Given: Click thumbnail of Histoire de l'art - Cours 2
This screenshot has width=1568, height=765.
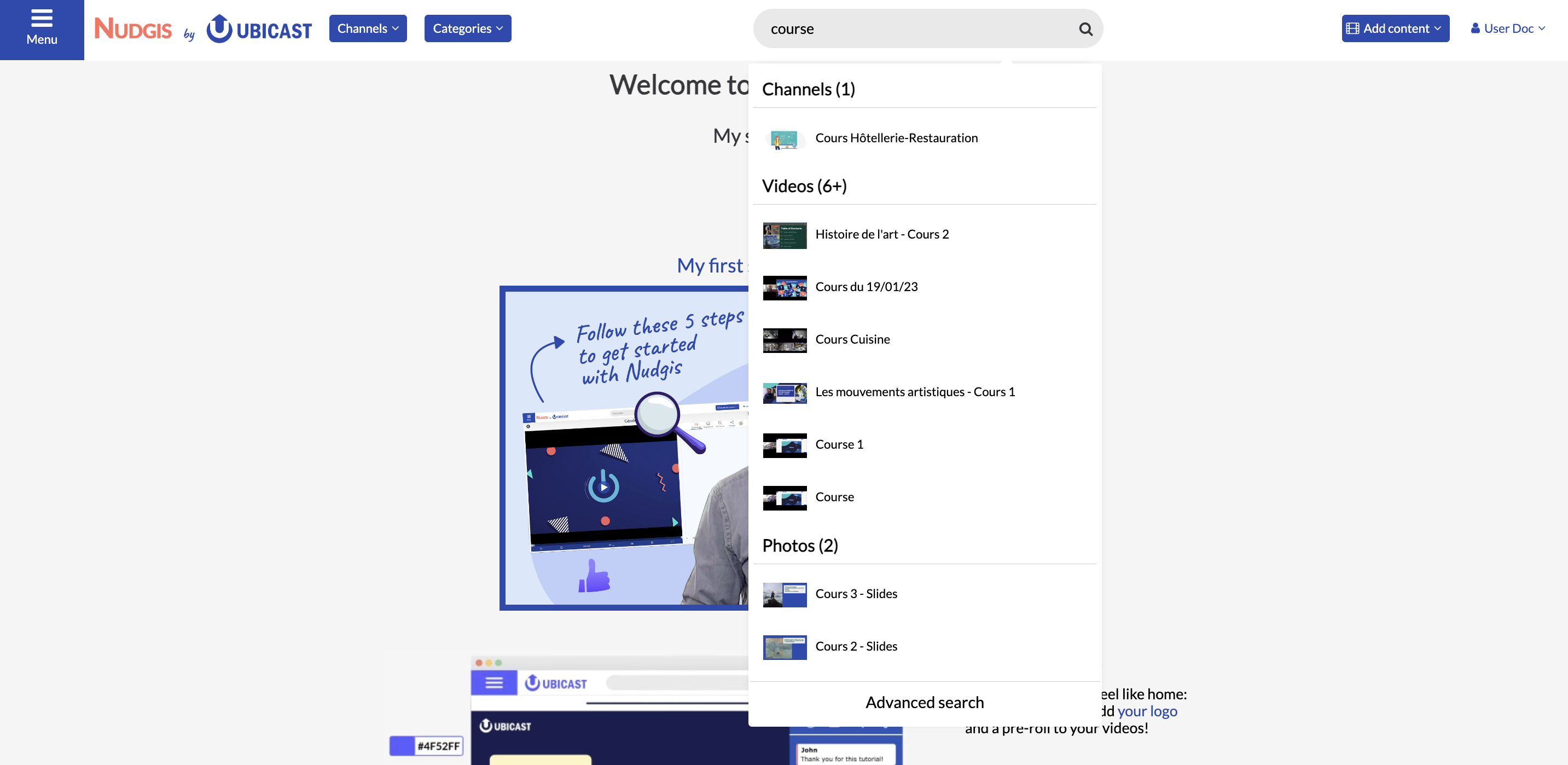Looking at the screenshot, I should (785, 235).
